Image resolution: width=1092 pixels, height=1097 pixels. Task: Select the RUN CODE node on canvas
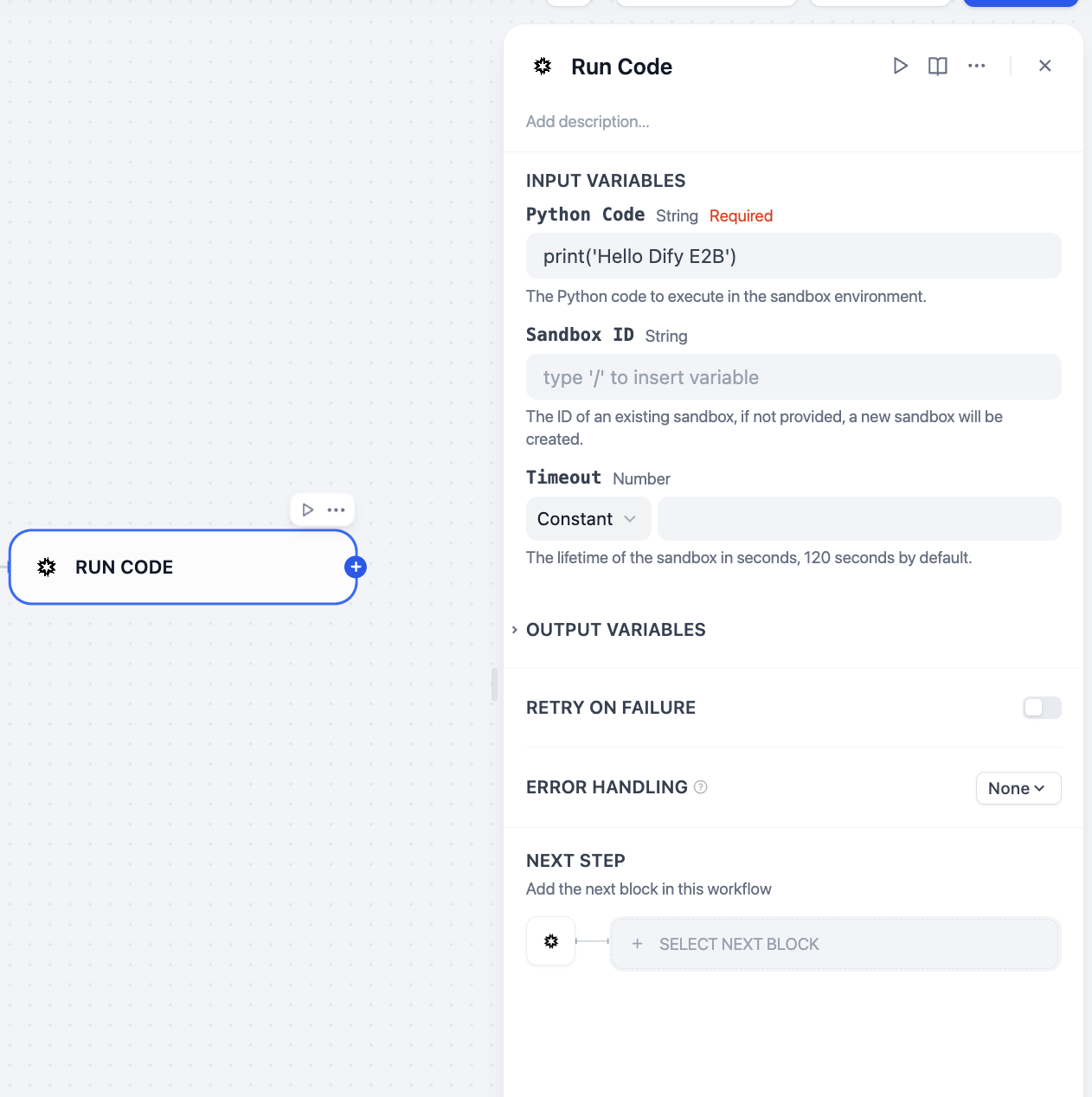point(182,568)
